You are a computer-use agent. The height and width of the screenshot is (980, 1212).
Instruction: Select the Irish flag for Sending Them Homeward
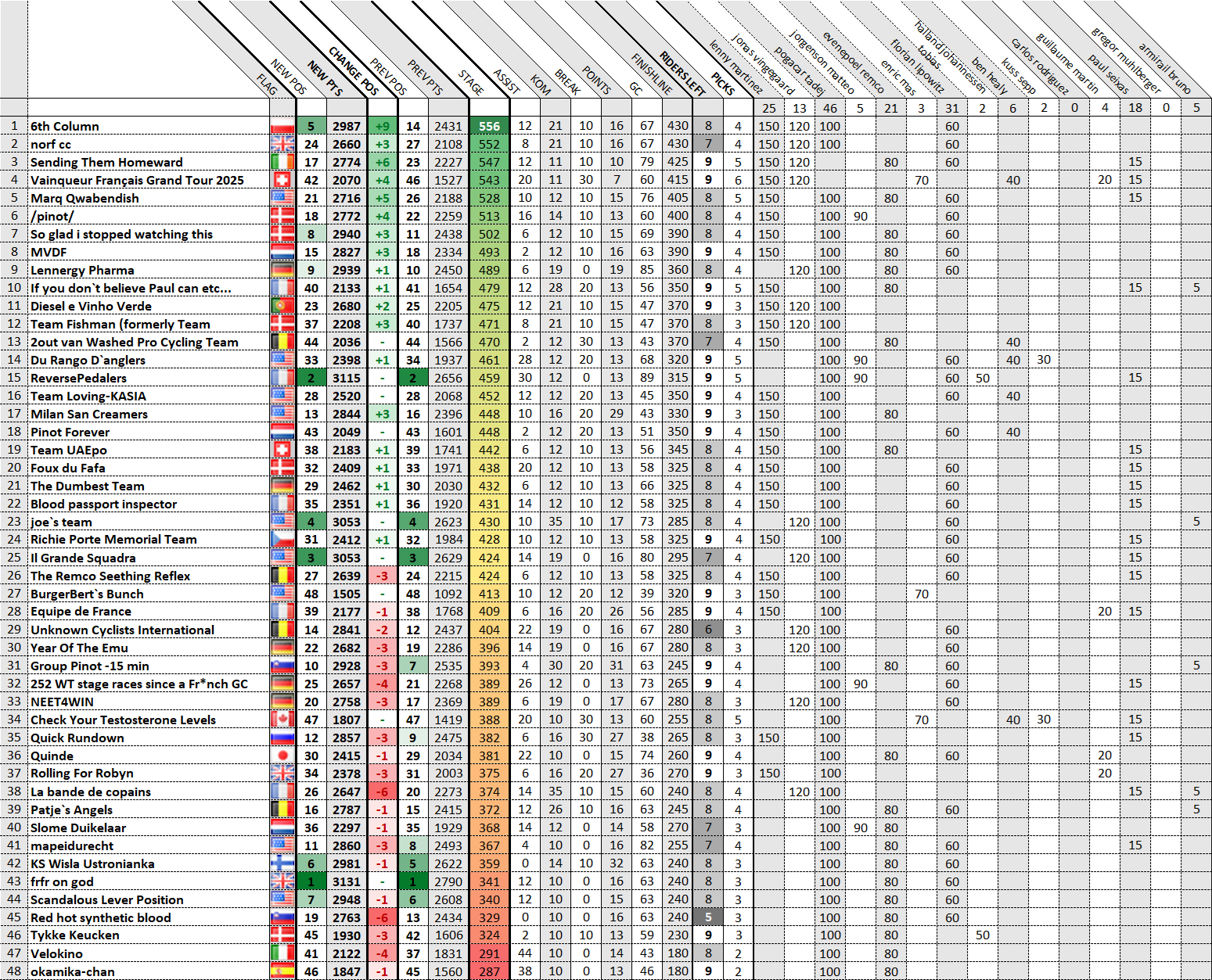[282, 162]
